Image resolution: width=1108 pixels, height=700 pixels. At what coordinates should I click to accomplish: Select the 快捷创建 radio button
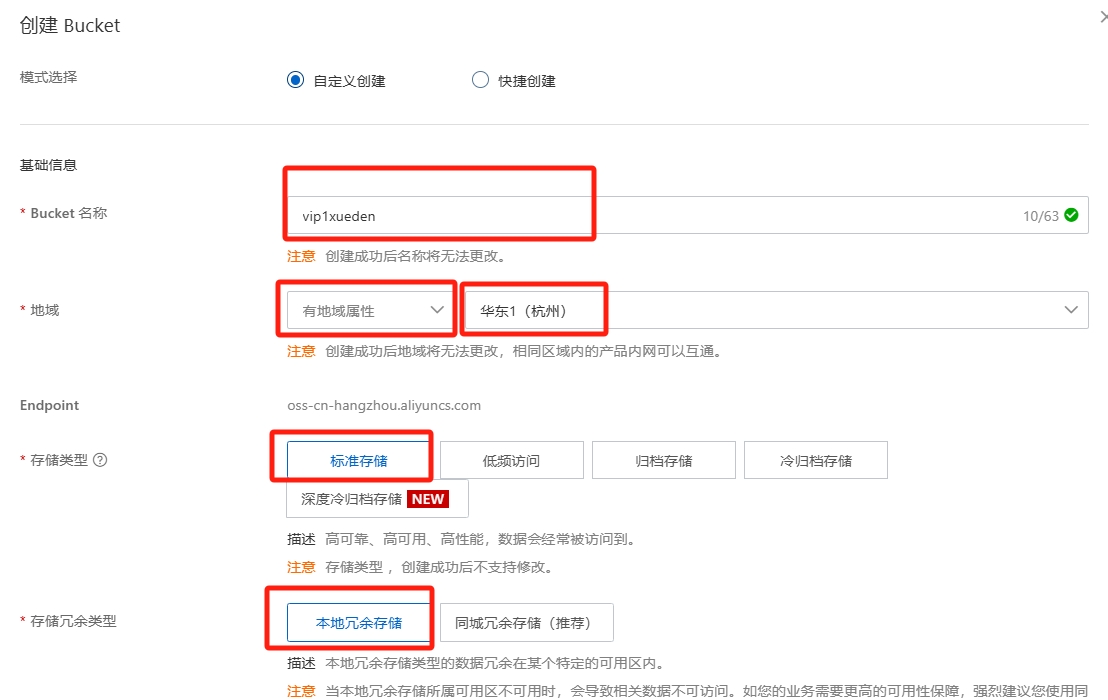[481, 80]
